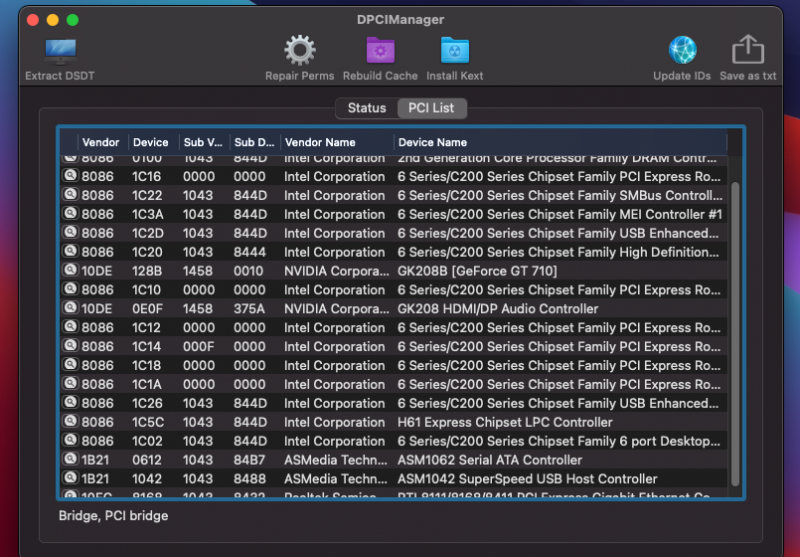This screenshot has height=557, width=800.
Task: Select 'H61 Express Chipset LPC Controller' text
Action: point(505,422)
